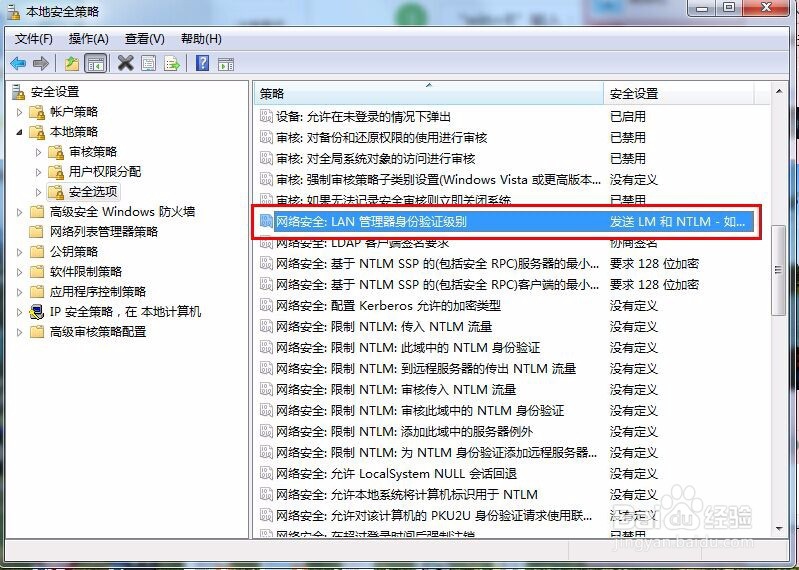This screenshot has height=570, width=799.
Task: Select IP 安全策略，在 本地计算机
Action: click(125, 312)
